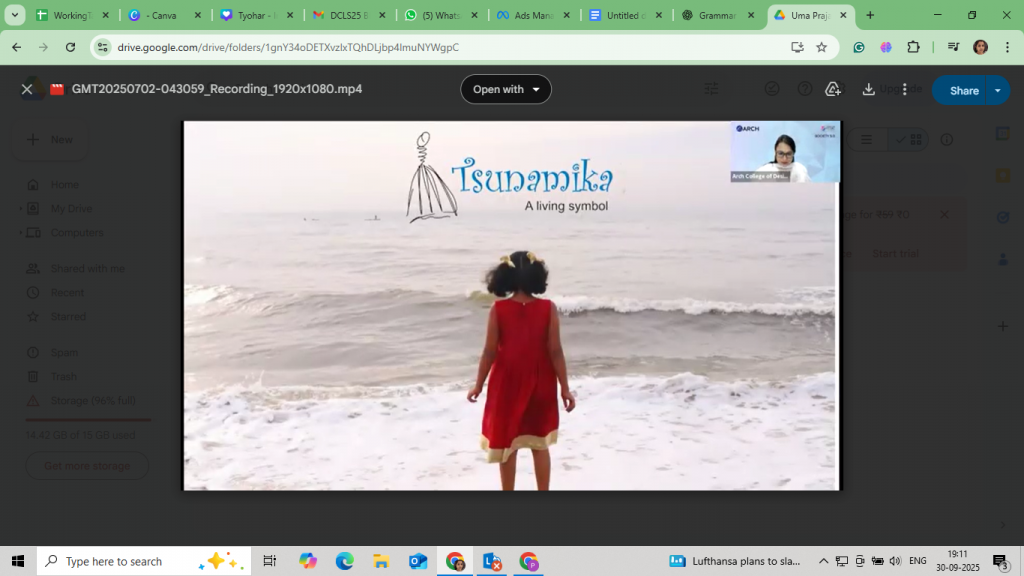
Task: Open a new browser tab
Action: pos(870,16)
